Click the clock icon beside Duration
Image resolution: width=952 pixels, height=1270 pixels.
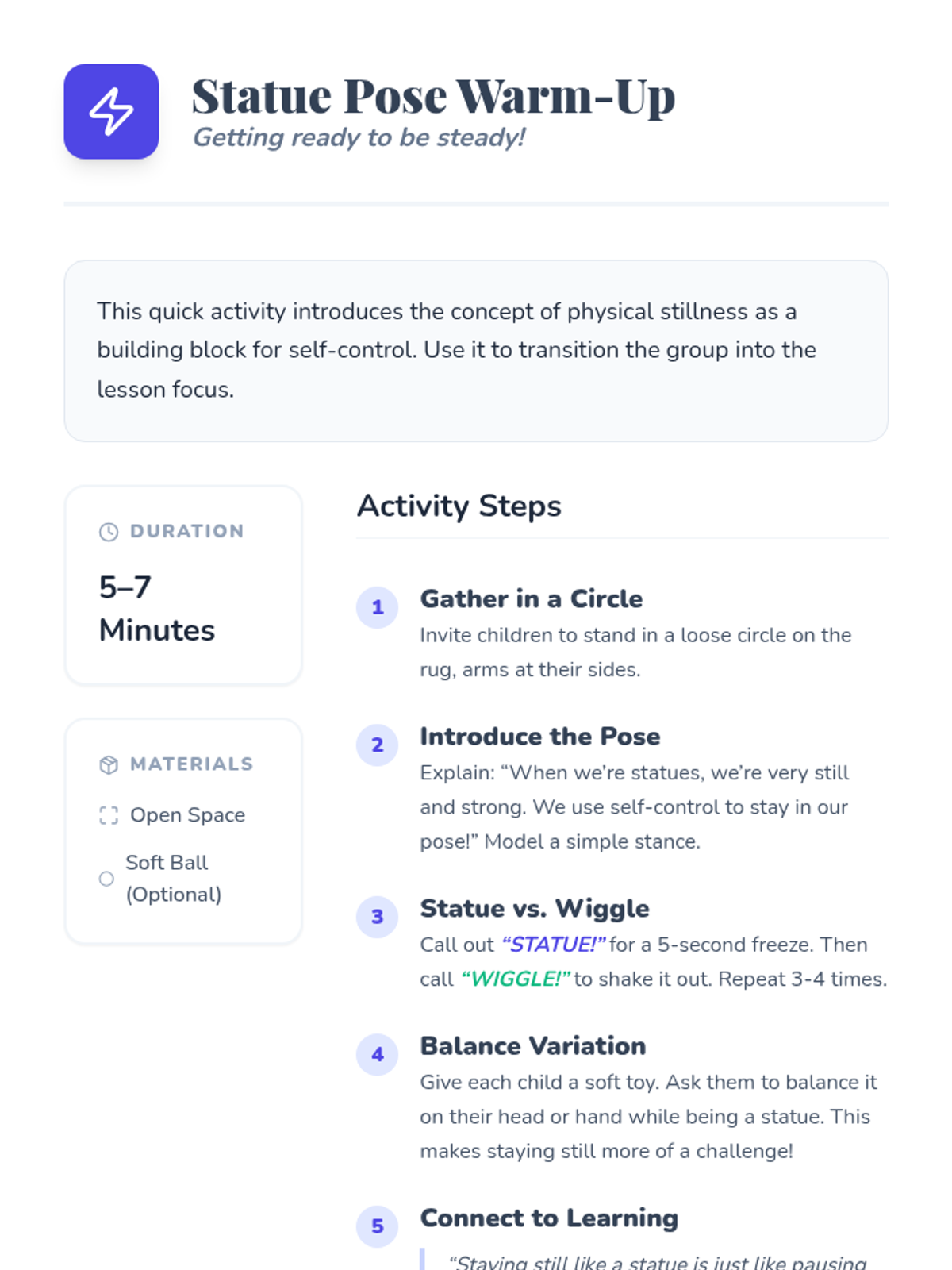coord(109,532)
